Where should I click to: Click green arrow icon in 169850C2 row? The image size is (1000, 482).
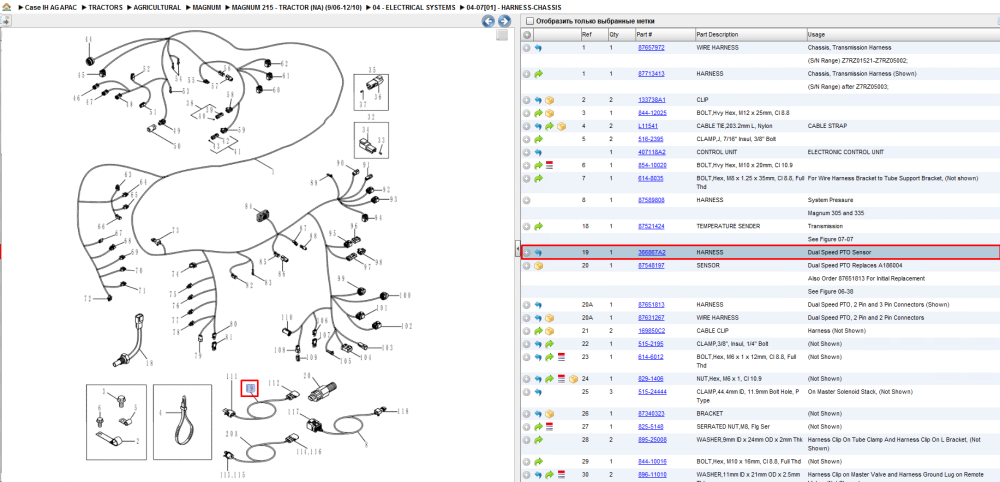(538, 331)
